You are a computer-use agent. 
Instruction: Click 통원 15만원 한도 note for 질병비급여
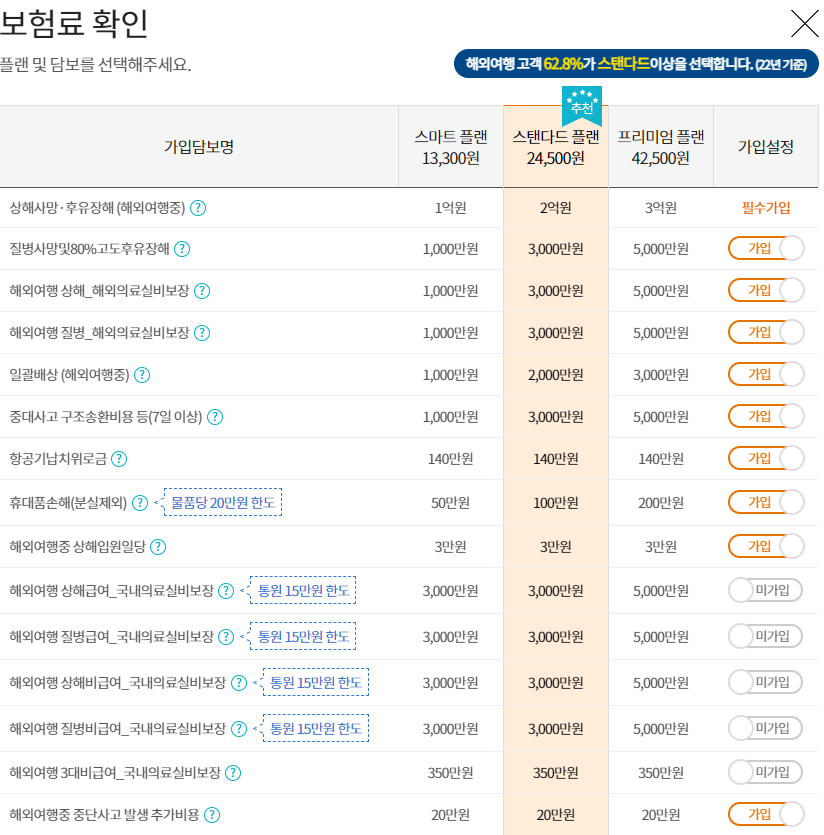coord(316,728)
